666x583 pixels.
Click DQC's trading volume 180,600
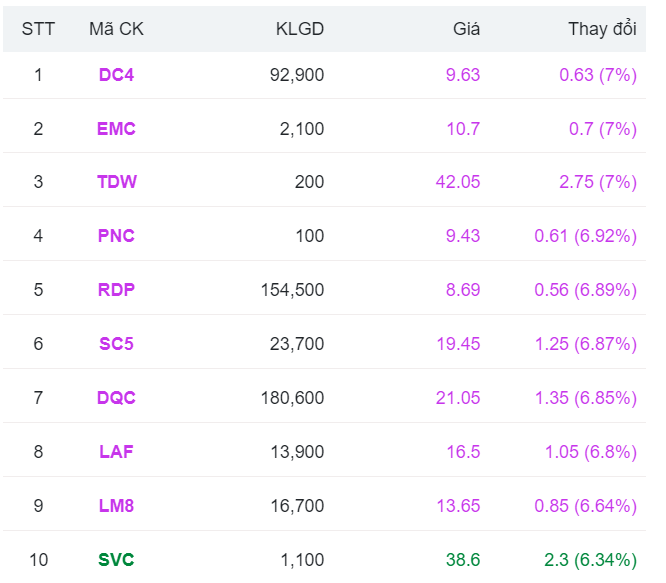(x=292, y=398)
